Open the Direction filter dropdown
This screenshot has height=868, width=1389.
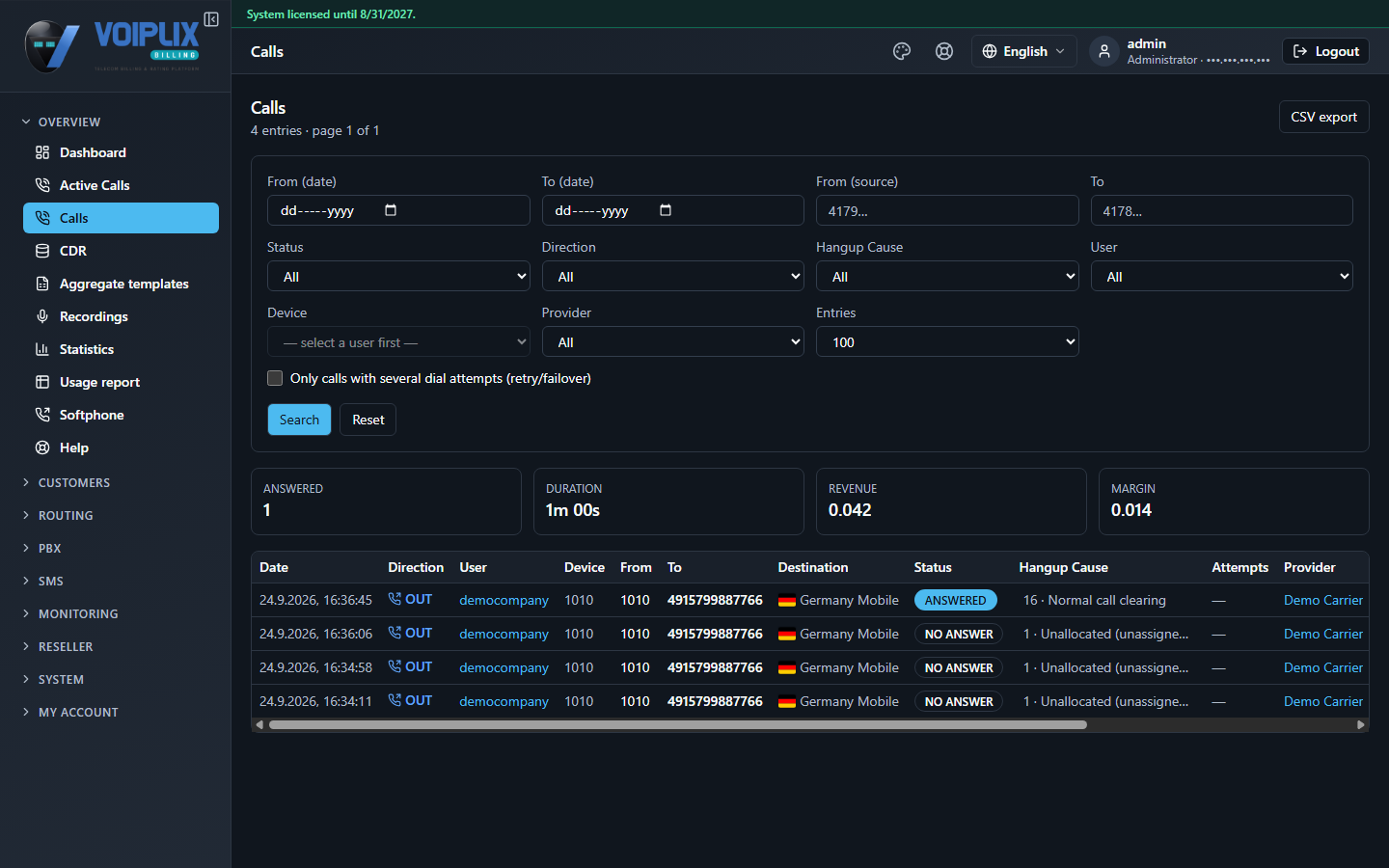[x=673, y=276]
